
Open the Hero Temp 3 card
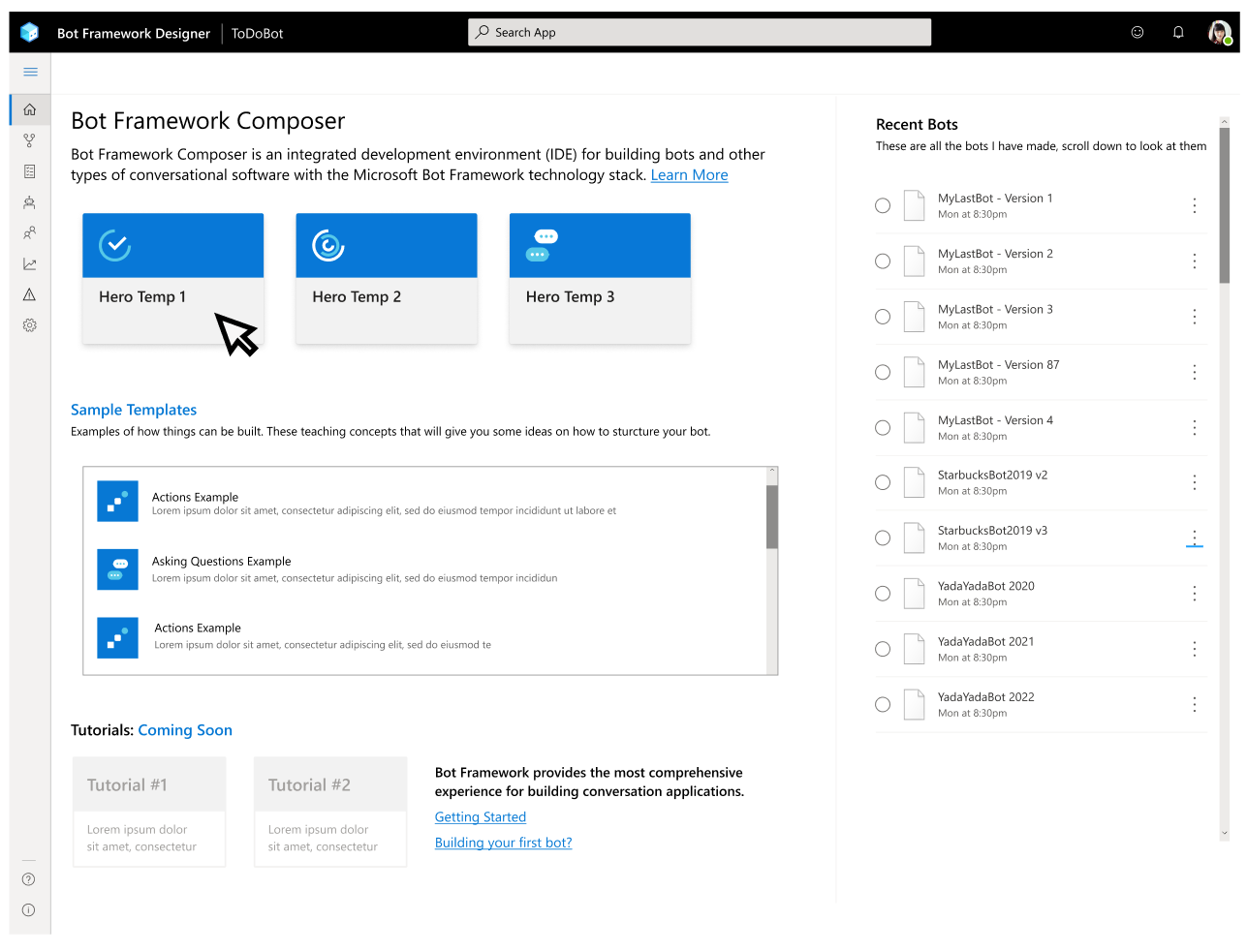[600, 279]
